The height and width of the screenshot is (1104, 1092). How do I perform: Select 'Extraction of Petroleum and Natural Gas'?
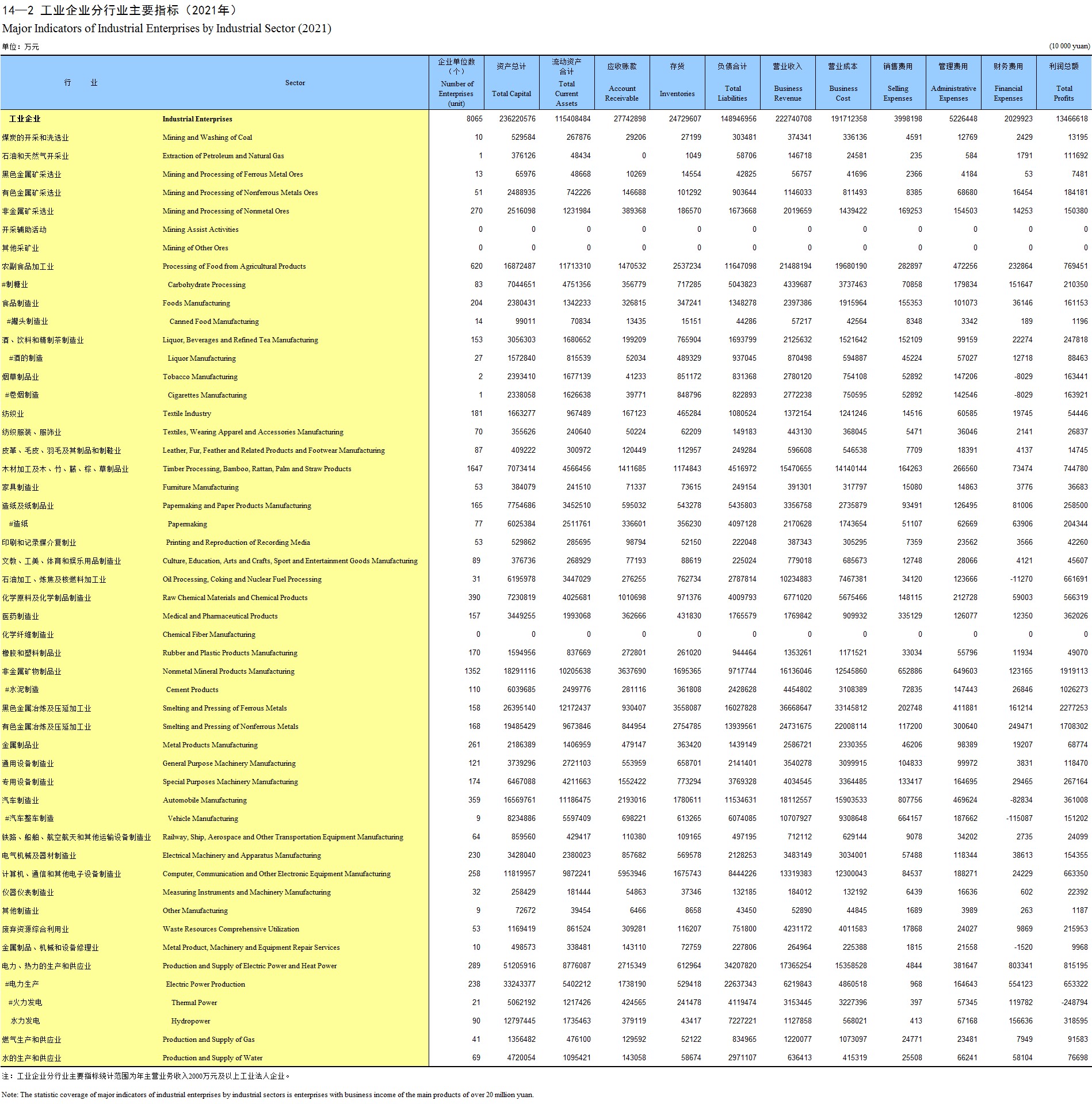coord(223,156)
